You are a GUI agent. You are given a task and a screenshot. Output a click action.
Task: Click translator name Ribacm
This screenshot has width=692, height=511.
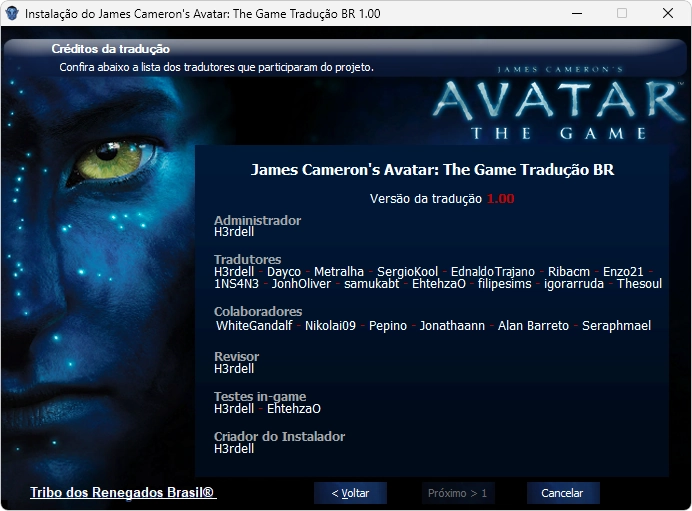(569, 271)
